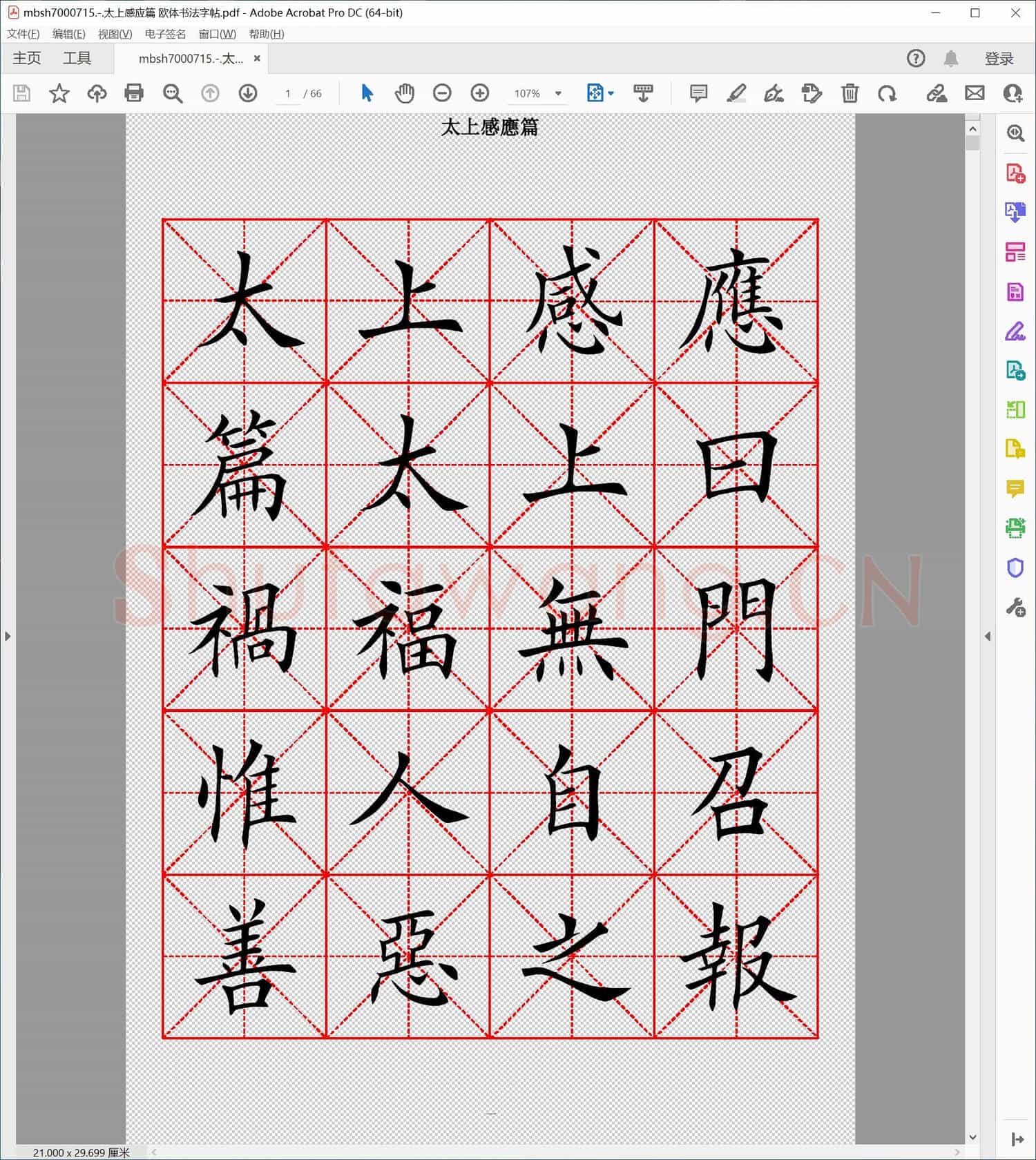Viewport: 1036px width, 1160px height.
Task: Open green printer tool in right pane
Action: click(1015, 528)
